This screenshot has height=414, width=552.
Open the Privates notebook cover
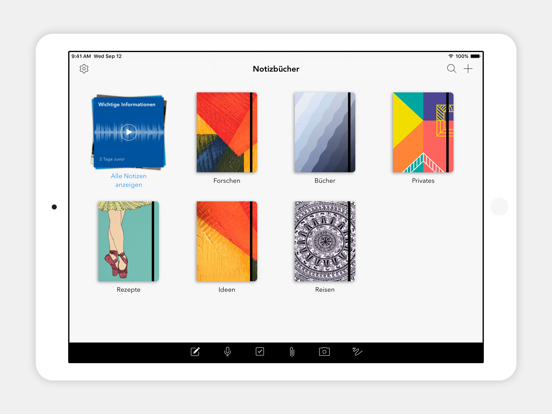click(423, 132)
